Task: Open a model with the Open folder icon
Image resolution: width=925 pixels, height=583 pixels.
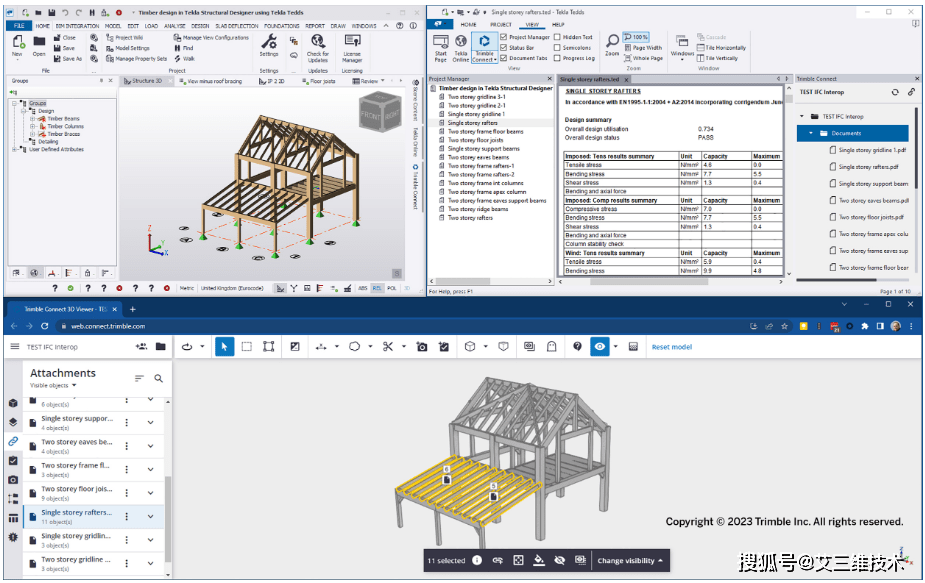Action: point(39,42)
